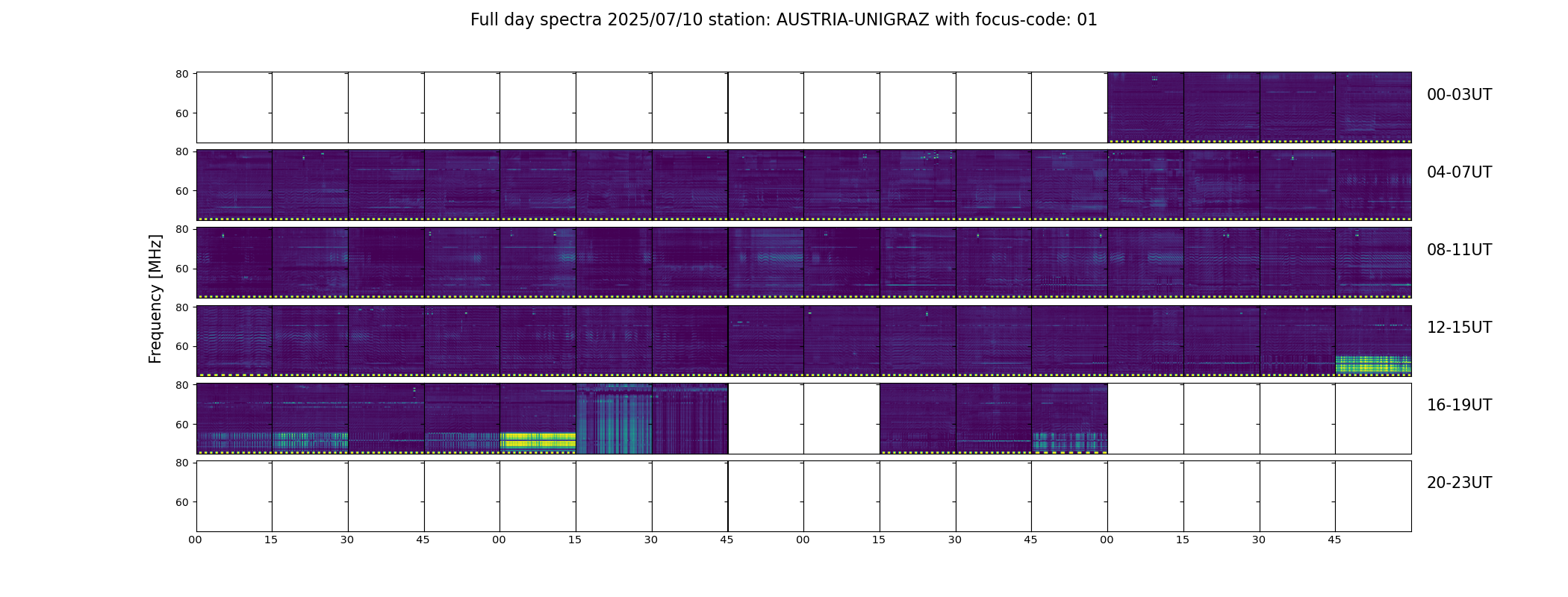Click the '80' tick of the 08-11UT row

tap(181, 229)
